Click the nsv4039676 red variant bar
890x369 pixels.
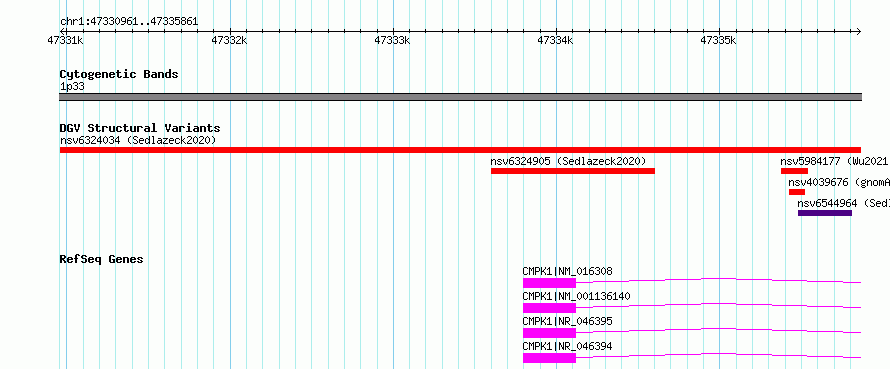[x=797, y=192]
